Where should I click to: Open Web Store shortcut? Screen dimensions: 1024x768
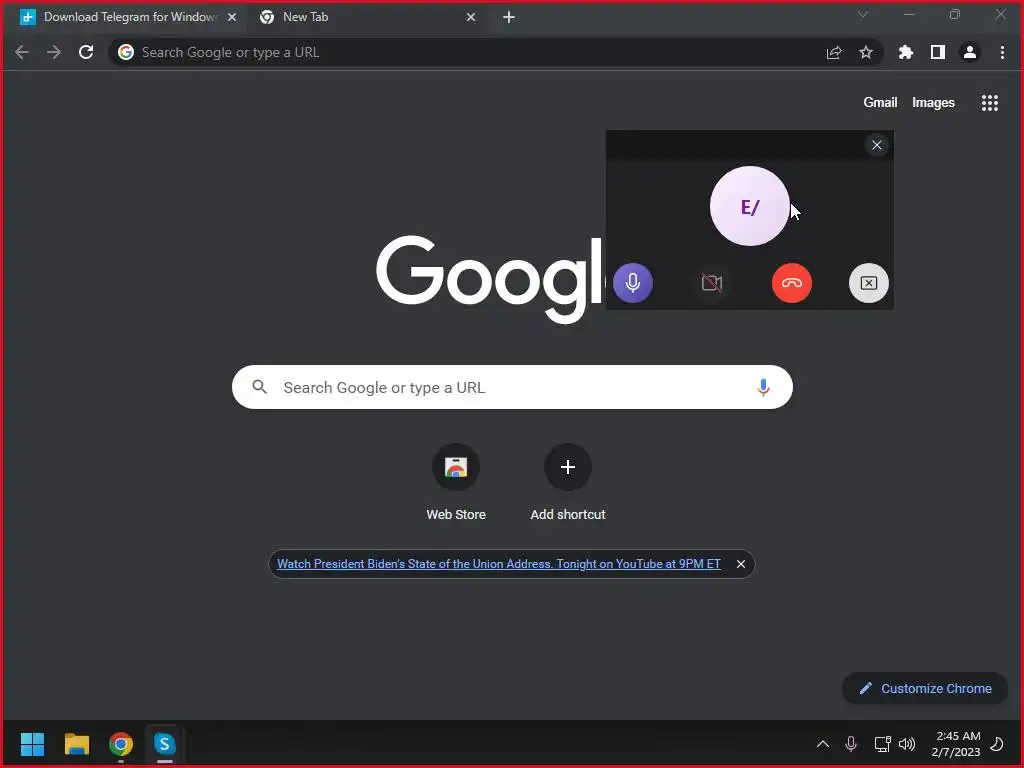(x=456, y=482)
